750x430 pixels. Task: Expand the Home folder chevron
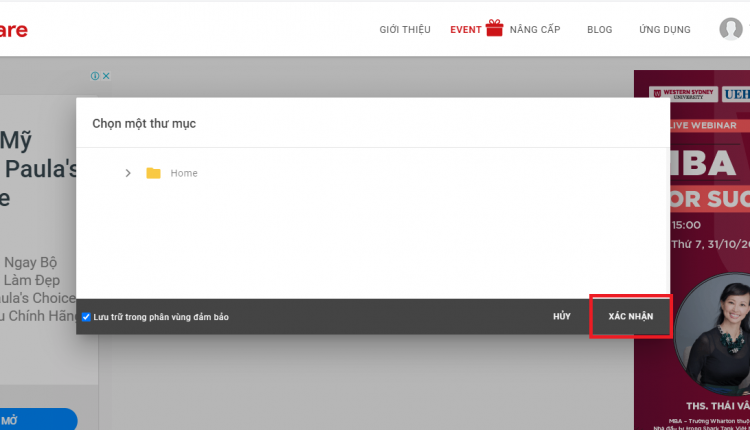(x=128, y=173)
